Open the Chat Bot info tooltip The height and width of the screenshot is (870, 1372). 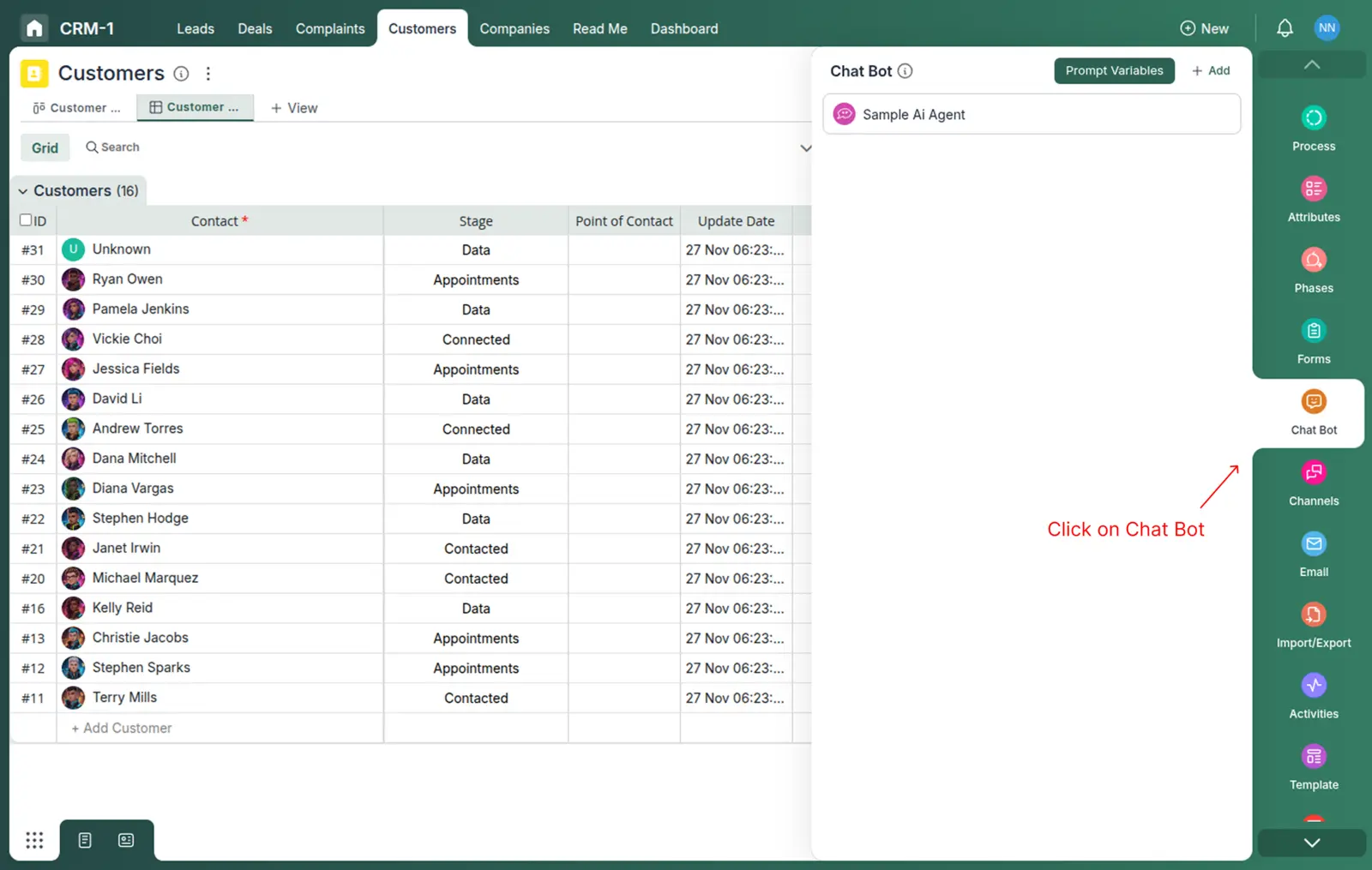[907, 71]
